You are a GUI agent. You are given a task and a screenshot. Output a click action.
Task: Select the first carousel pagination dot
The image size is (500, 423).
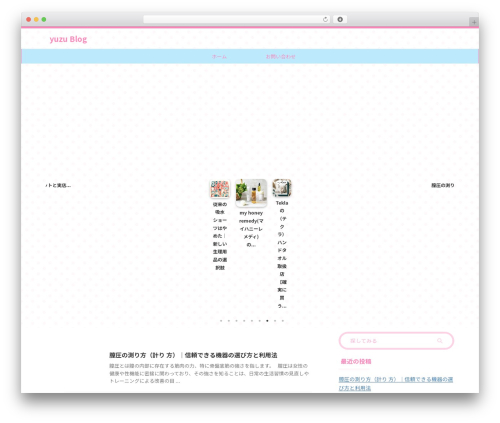[221, 321]
